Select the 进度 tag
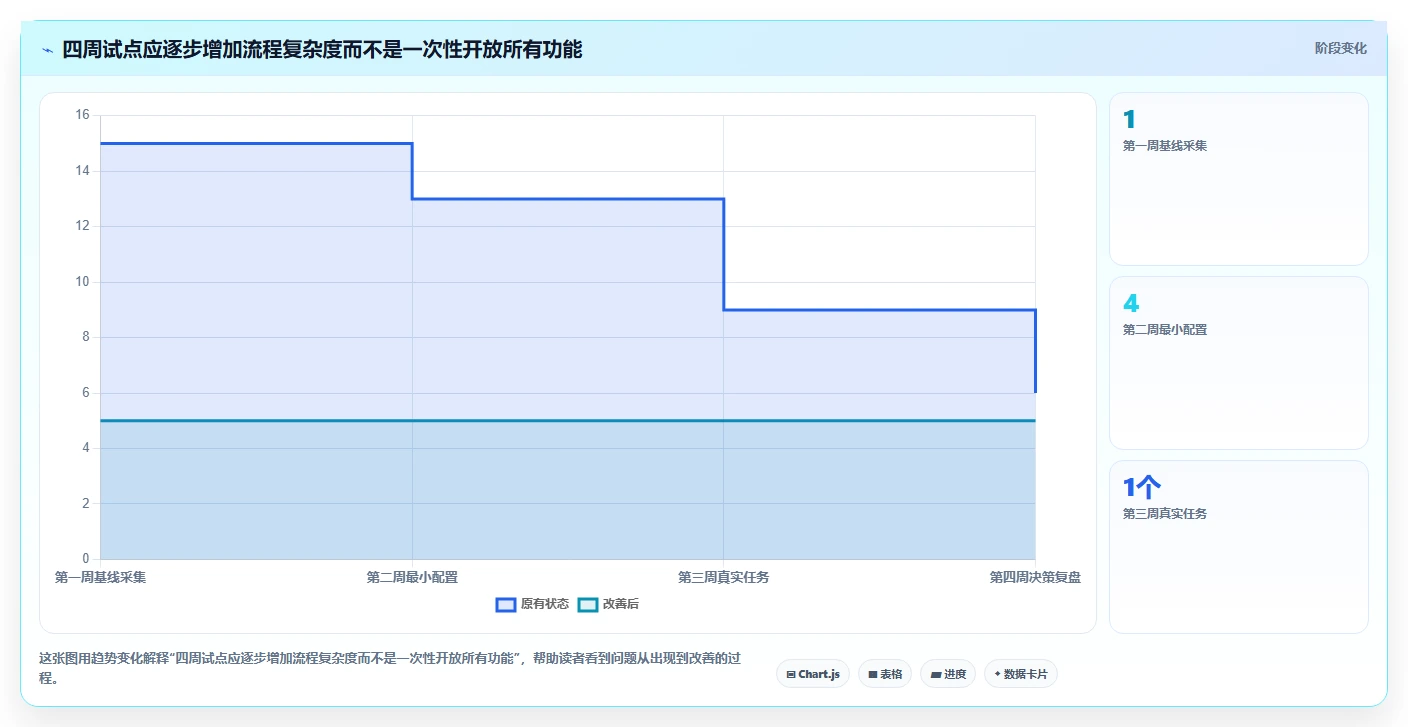This screenshot has width=1408, height=727. (x=948, y=674)
